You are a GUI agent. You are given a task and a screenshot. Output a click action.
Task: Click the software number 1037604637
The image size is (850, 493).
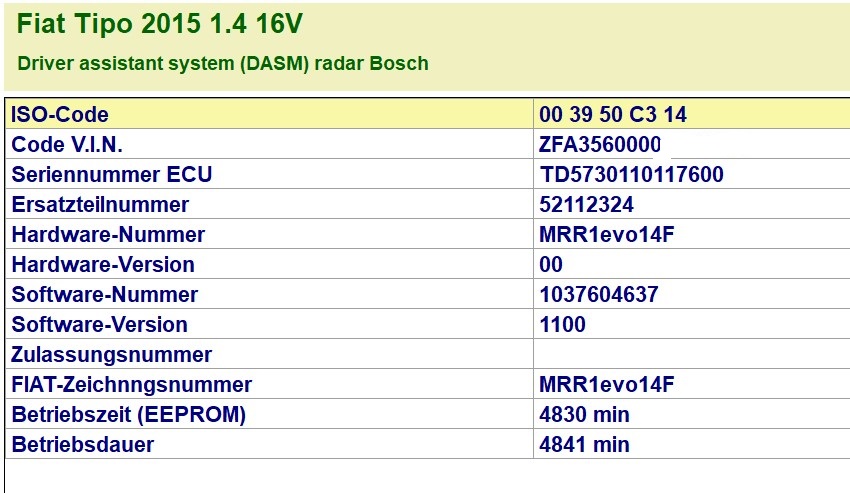599,295
